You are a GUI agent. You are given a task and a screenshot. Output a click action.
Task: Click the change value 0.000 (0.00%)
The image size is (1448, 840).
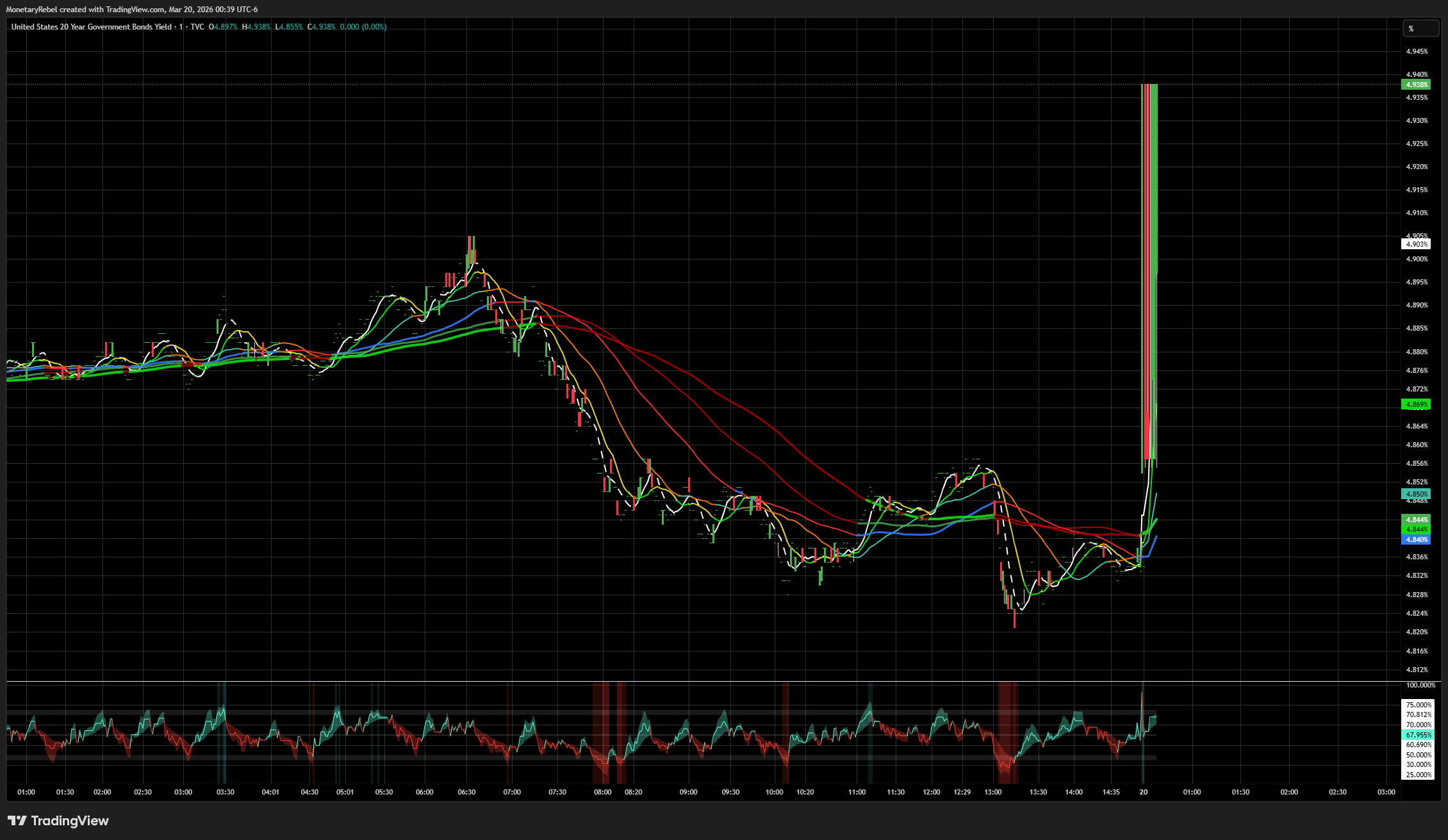[363, 27]
